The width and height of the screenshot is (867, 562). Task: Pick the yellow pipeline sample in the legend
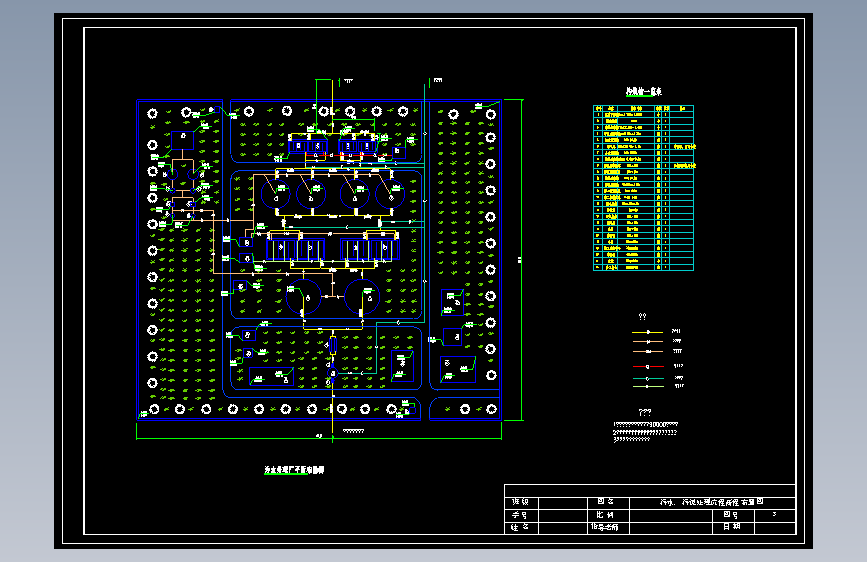coord(647,332)
